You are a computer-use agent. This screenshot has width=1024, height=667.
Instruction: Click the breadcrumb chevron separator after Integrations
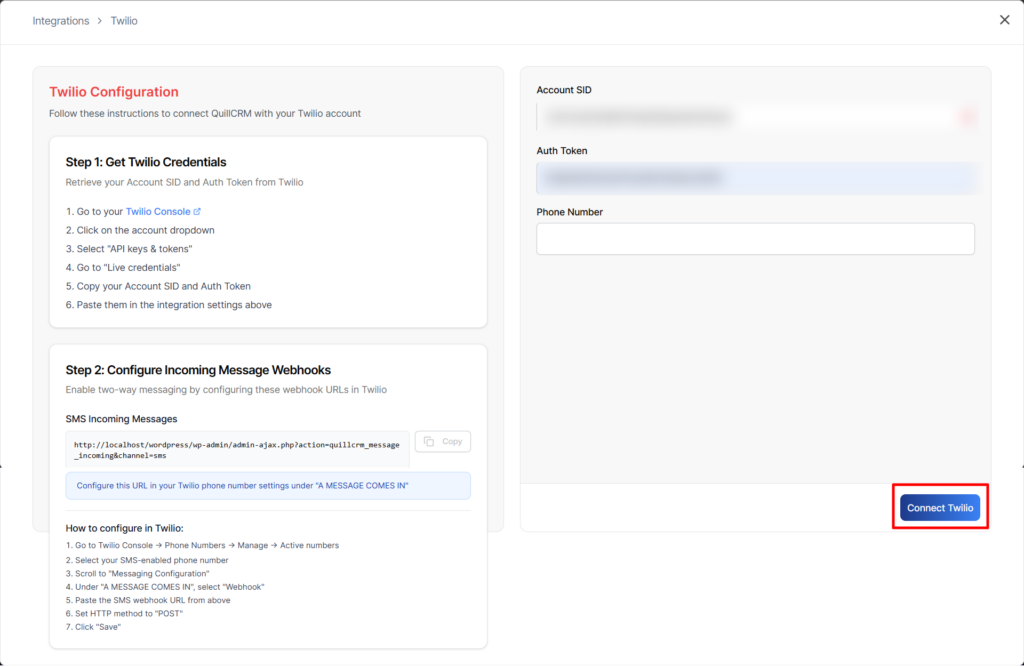click(x=100, y=21)
